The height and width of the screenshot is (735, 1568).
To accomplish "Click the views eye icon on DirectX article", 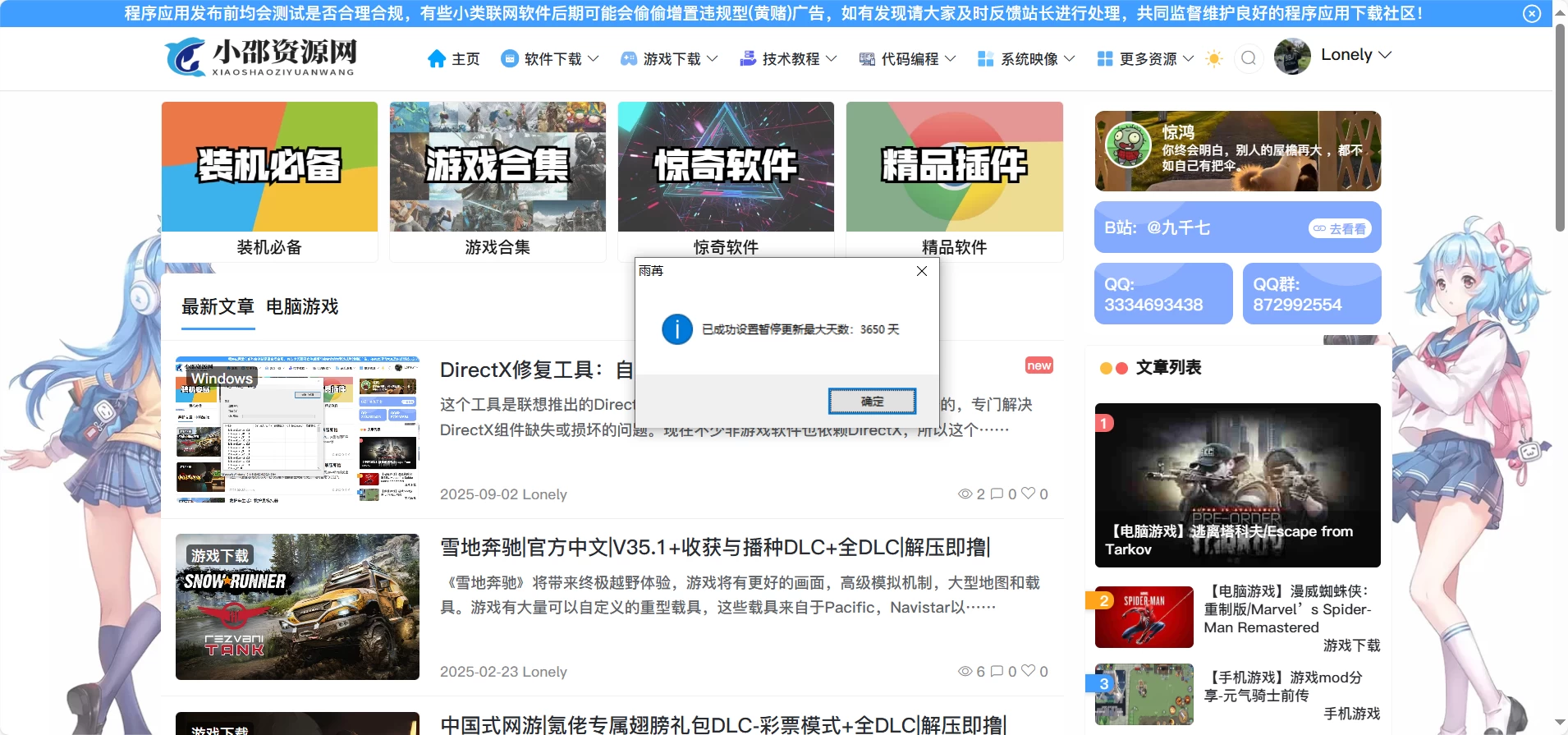I will point(965,494).
